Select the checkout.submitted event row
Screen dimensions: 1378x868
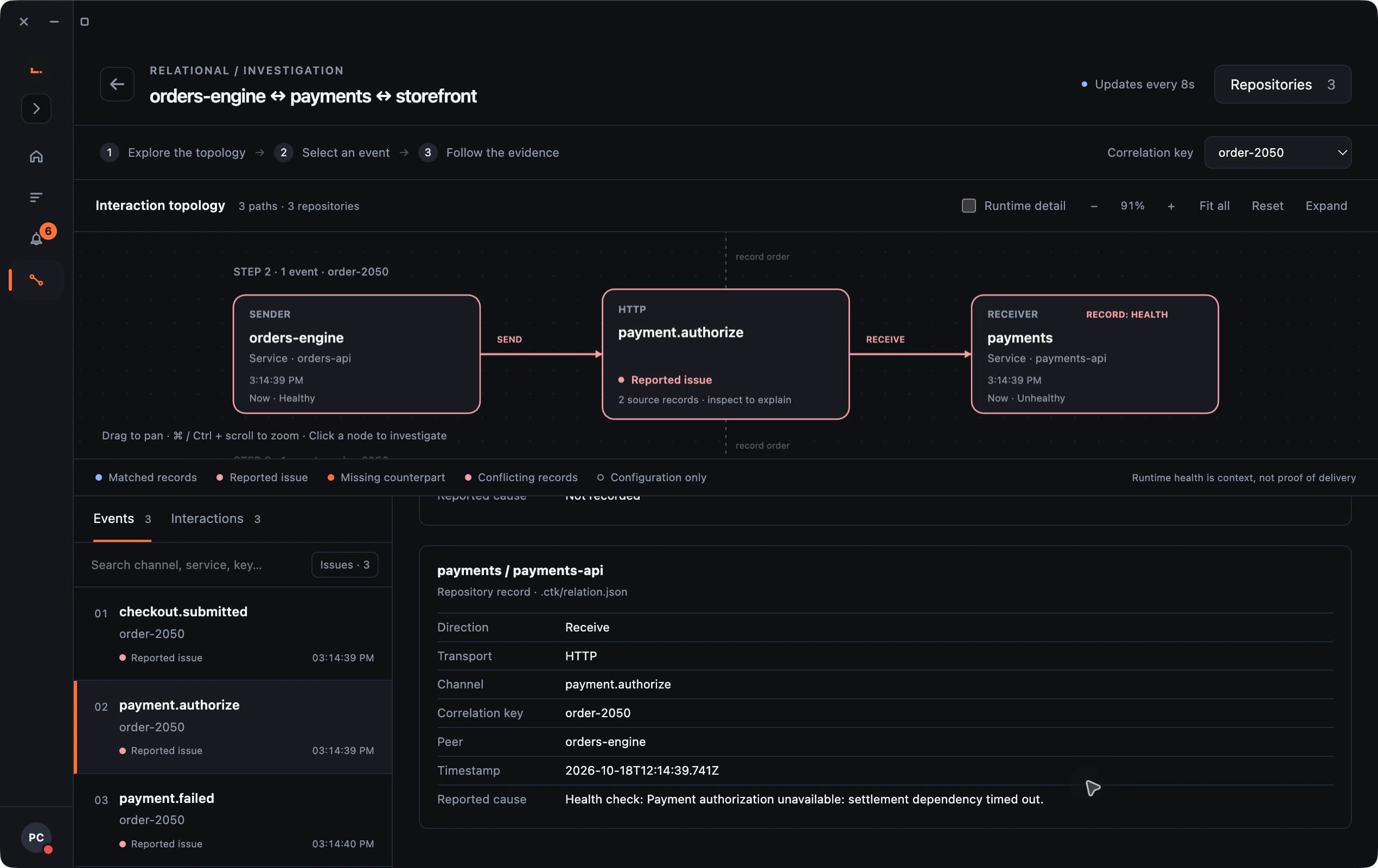point(233,634)
